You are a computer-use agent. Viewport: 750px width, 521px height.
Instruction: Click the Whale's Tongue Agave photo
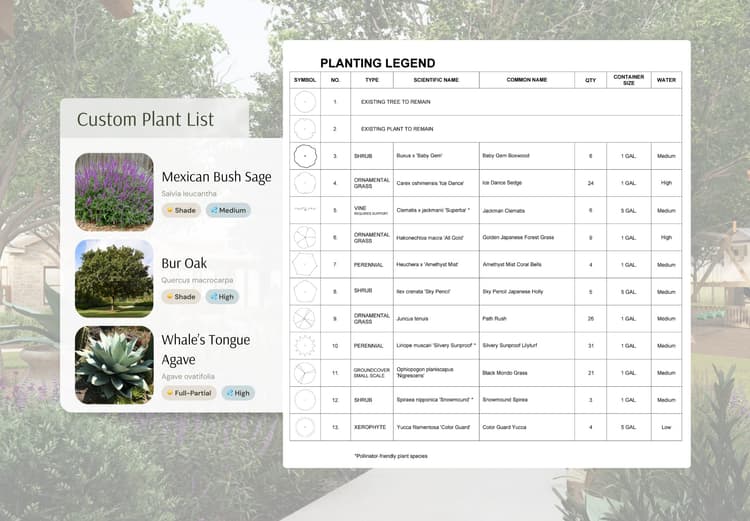pyautogui.click(x=114, y=365)
